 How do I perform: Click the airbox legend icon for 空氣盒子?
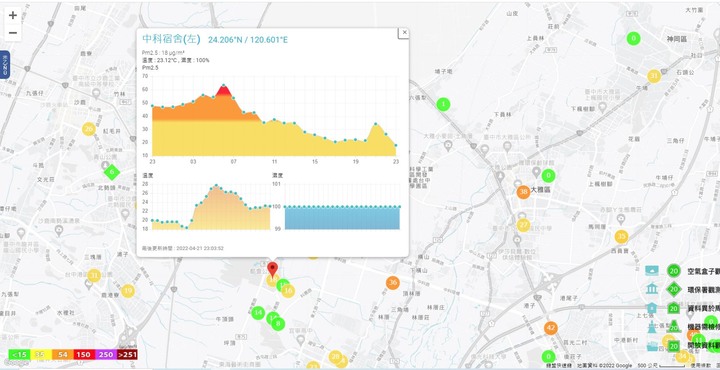652,271
